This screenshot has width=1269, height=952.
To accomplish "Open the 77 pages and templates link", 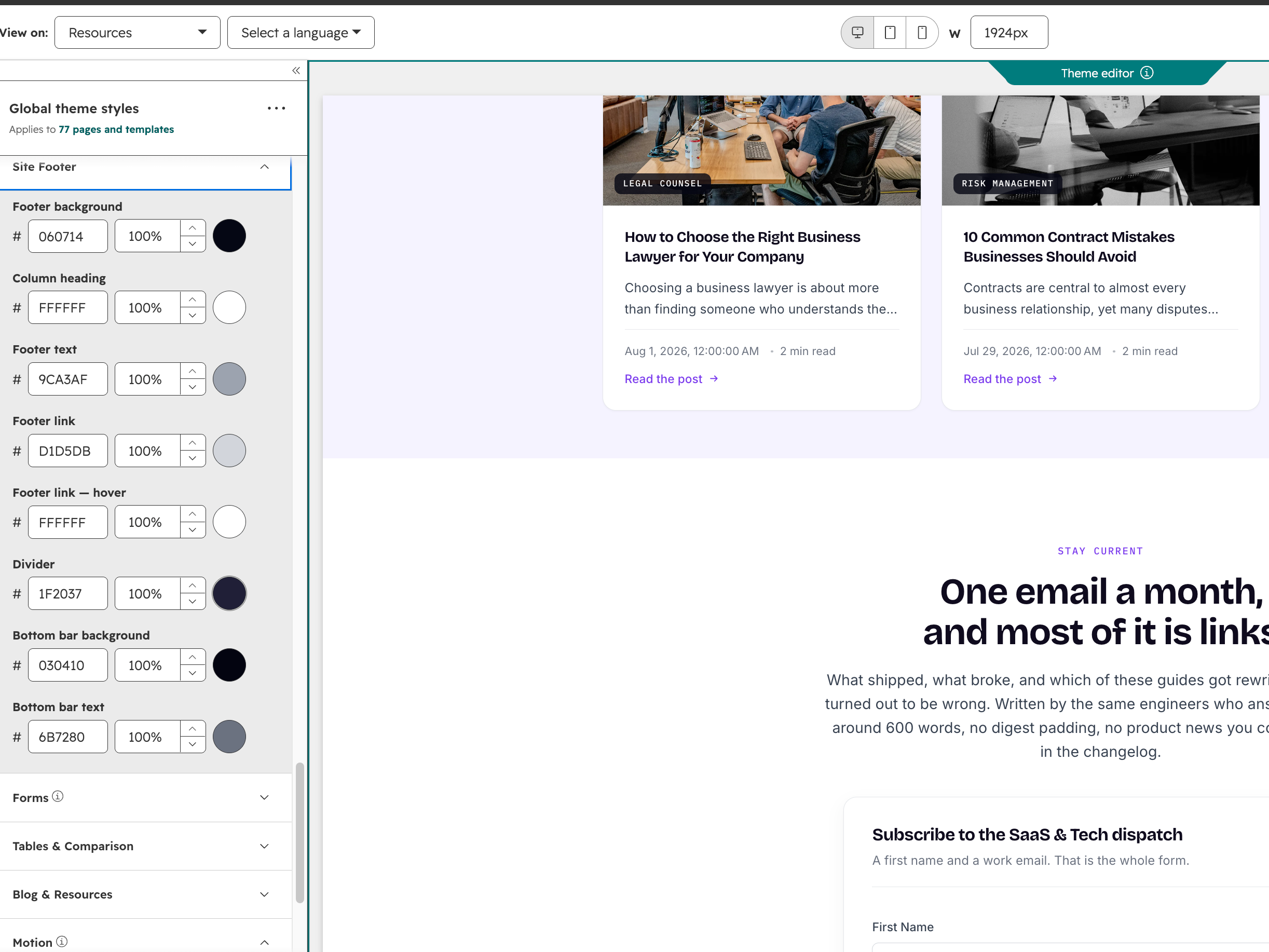I will click(116, 130).
